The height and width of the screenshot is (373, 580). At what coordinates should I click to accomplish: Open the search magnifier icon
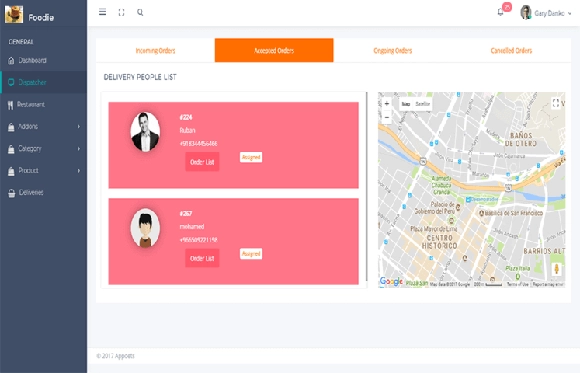point(140,12)
